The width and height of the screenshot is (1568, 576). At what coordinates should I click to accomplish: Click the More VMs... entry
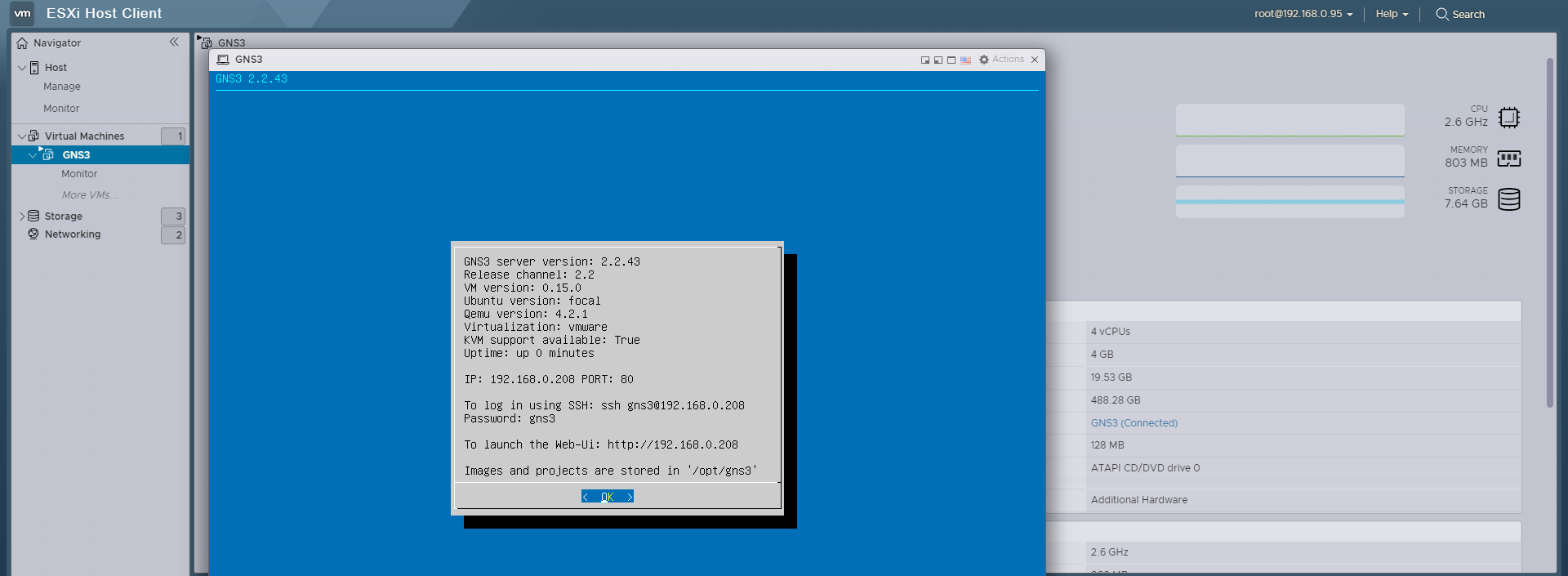(90, 195)
